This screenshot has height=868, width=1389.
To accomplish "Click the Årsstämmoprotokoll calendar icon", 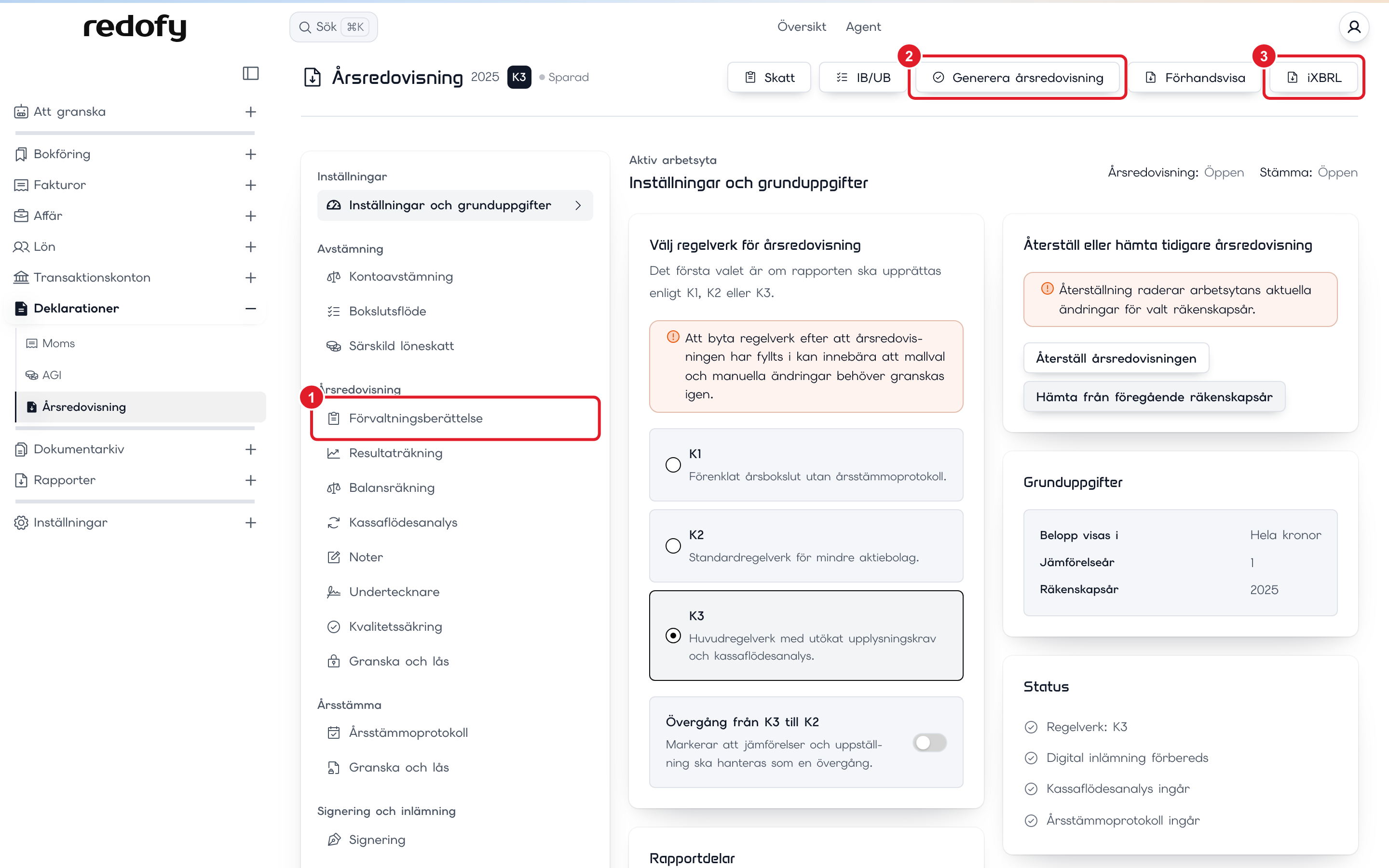I will (x=333, y=732).
